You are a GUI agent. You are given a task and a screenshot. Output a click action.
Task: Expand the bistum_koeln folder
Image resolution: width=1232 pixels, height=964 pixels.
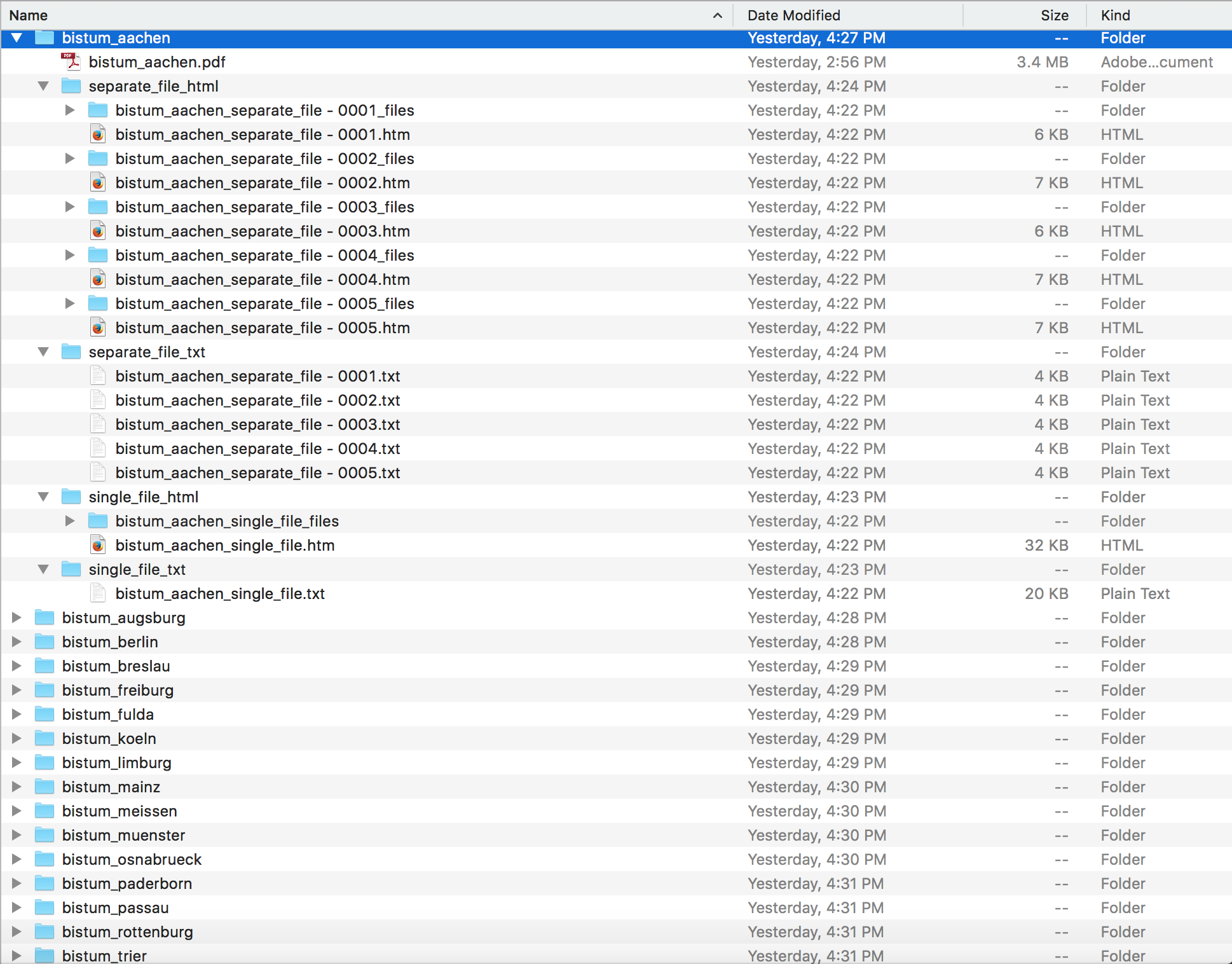pyautogui.click(x=17, y=738)
